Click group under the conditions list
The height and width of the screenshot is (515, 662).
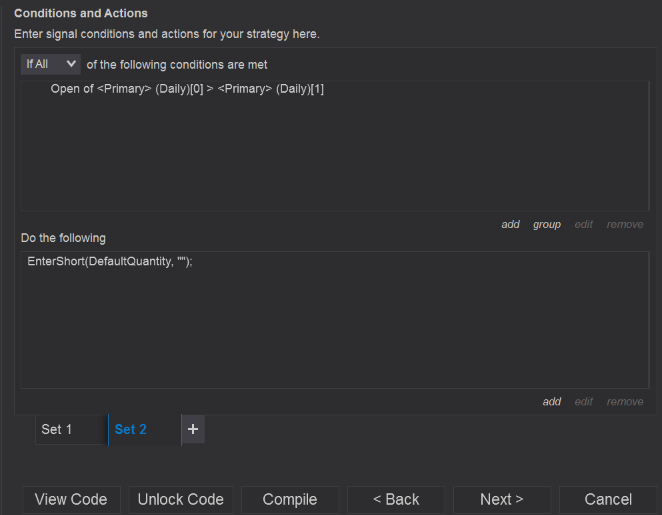pyautogui.click(x=547, y=224)
